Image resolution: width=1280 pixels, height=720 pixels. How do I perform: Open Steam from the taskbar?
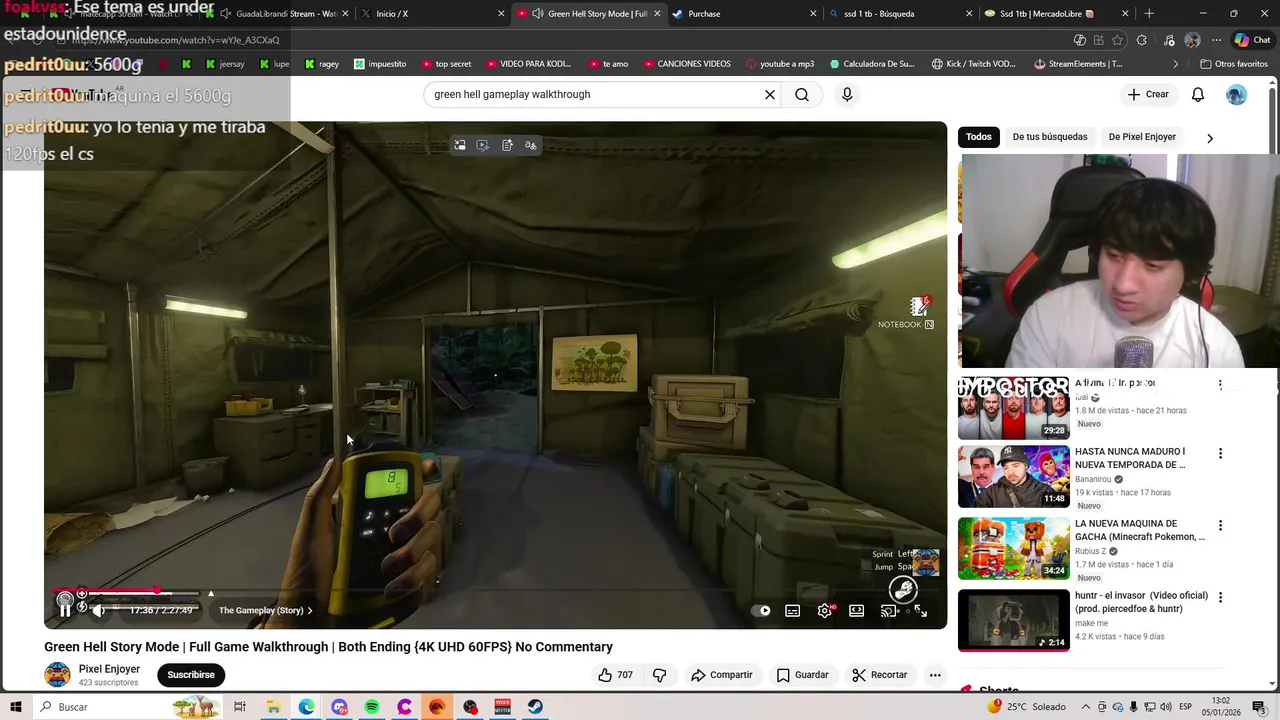[536, 707]
